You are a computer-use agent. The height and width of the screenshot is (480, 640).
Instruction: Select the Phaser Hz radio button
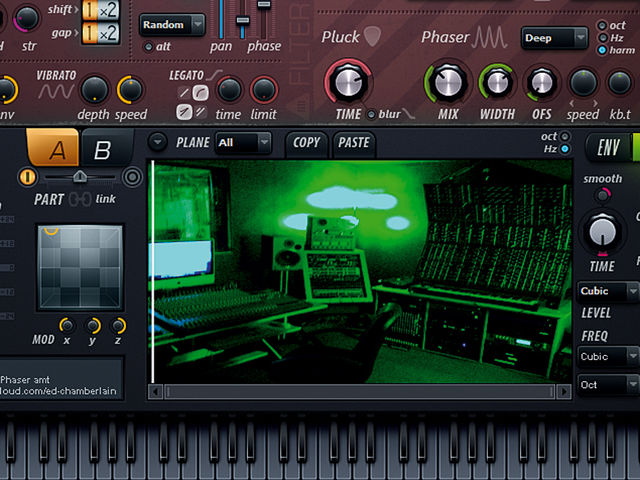[602, 38]
